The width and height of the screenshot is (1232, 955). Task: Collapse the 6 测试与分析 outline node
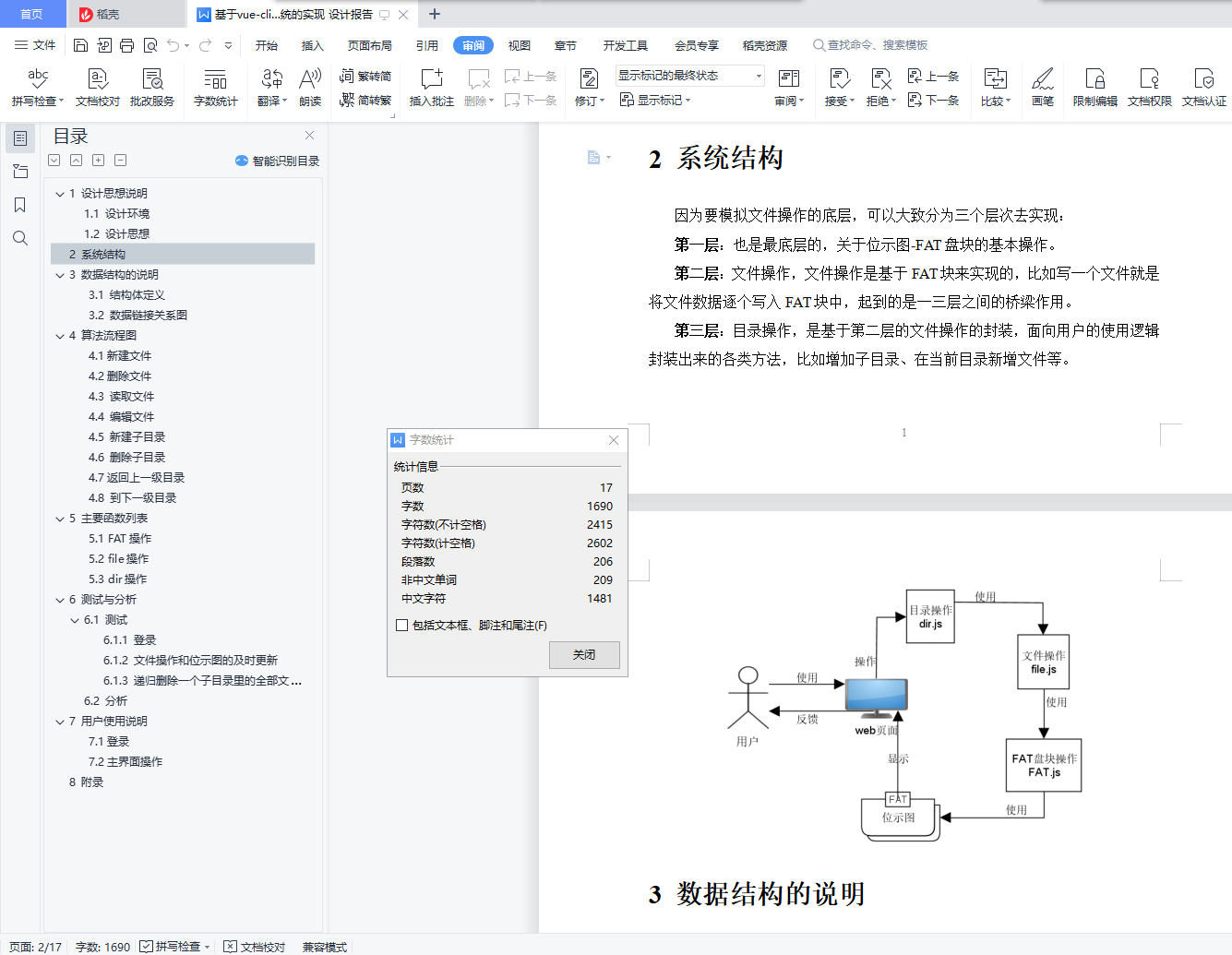coord(60,600)
